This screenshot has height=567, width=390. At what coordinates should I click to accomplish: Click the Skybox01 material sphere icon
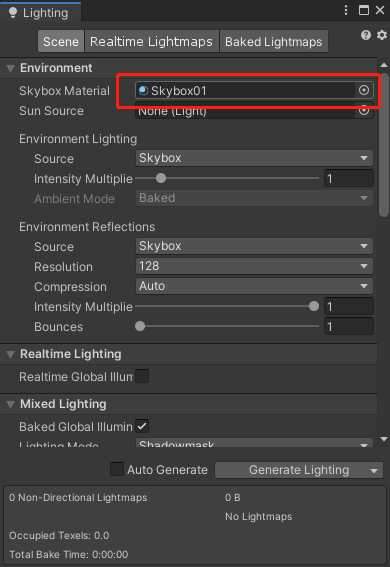point(143,90)
